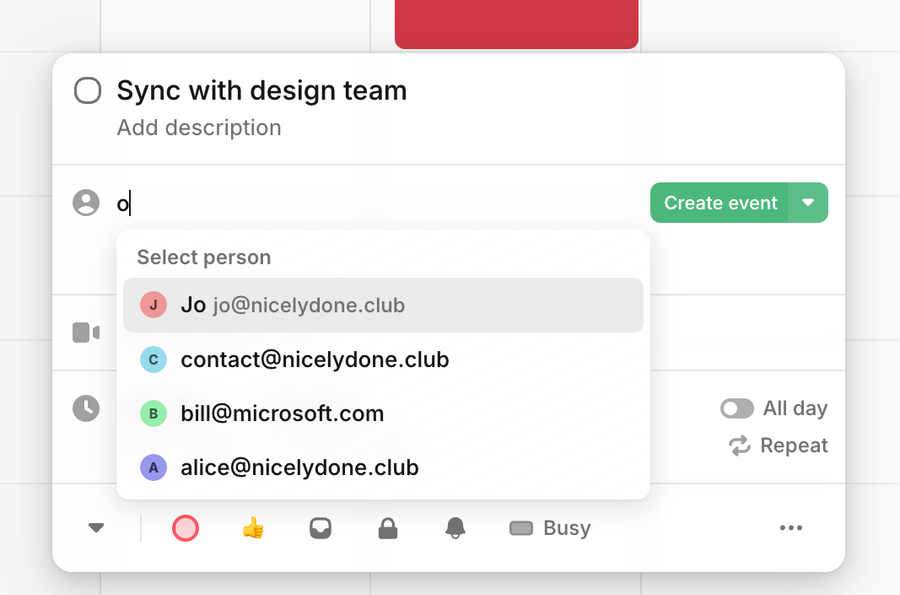Collapse the panel with the bottom-left chevron
This screenshot has width=900, height=595.
96,528
